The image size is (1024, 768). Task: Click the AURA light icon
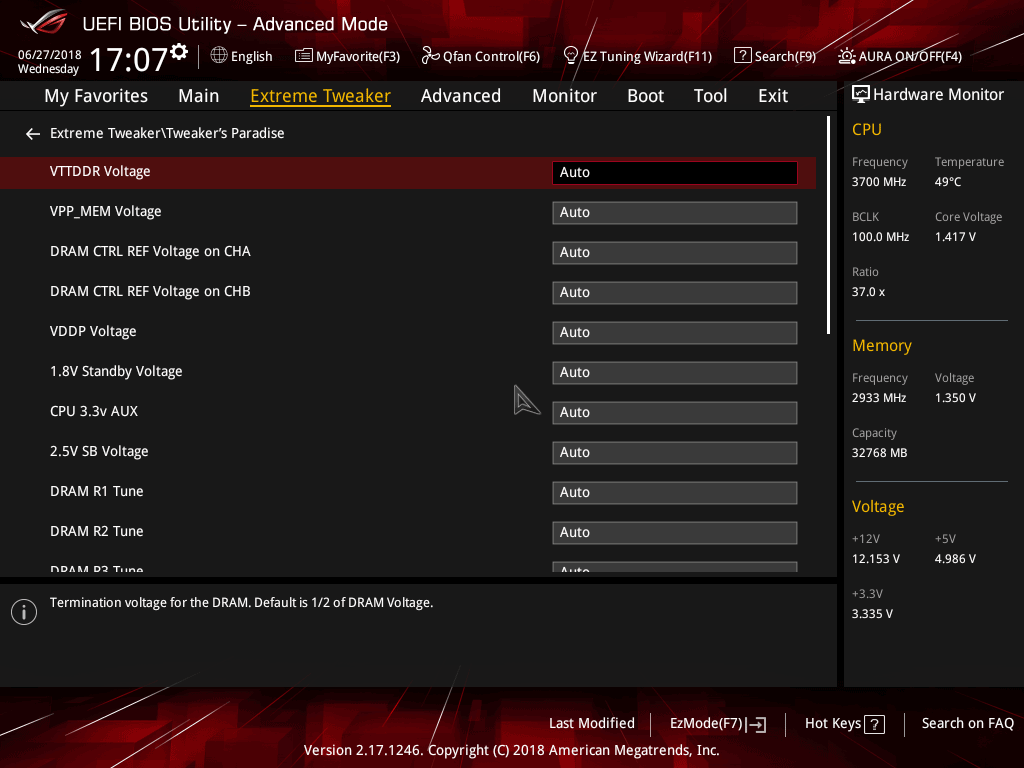pyautogui.click(x=846, y=56)
